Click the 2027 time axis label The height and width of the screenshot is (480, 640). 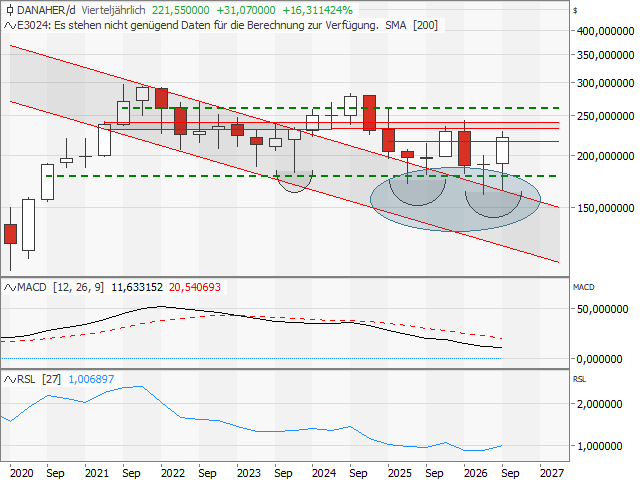552,473
